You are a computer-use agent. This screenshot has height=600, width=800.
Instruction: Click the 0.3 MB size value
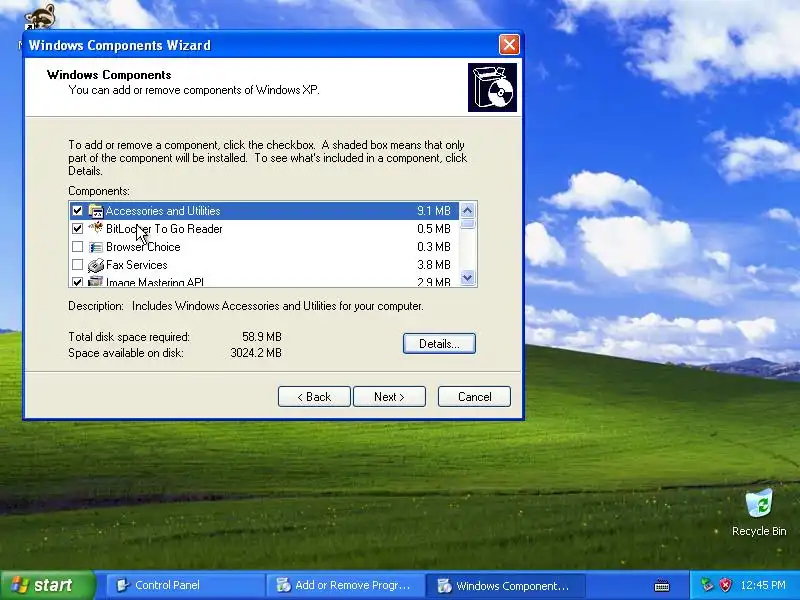click(x=434, y=247)
